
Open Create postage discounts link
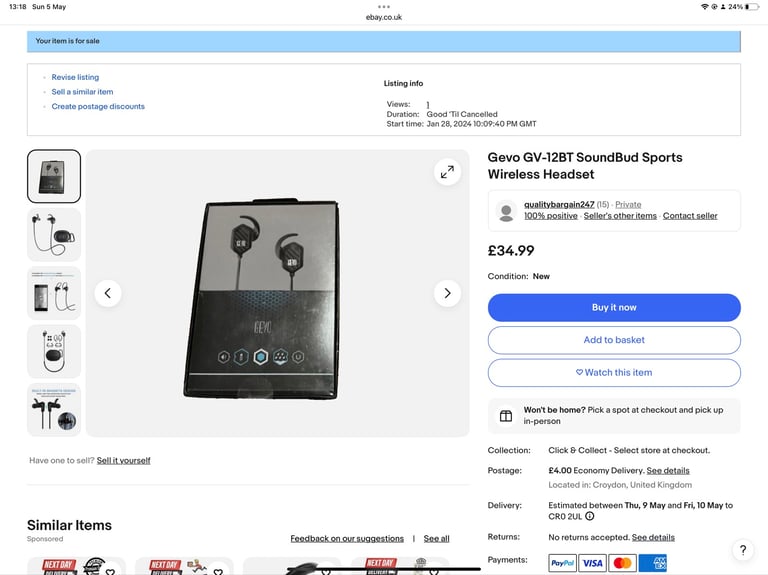(x=98, y=106)
